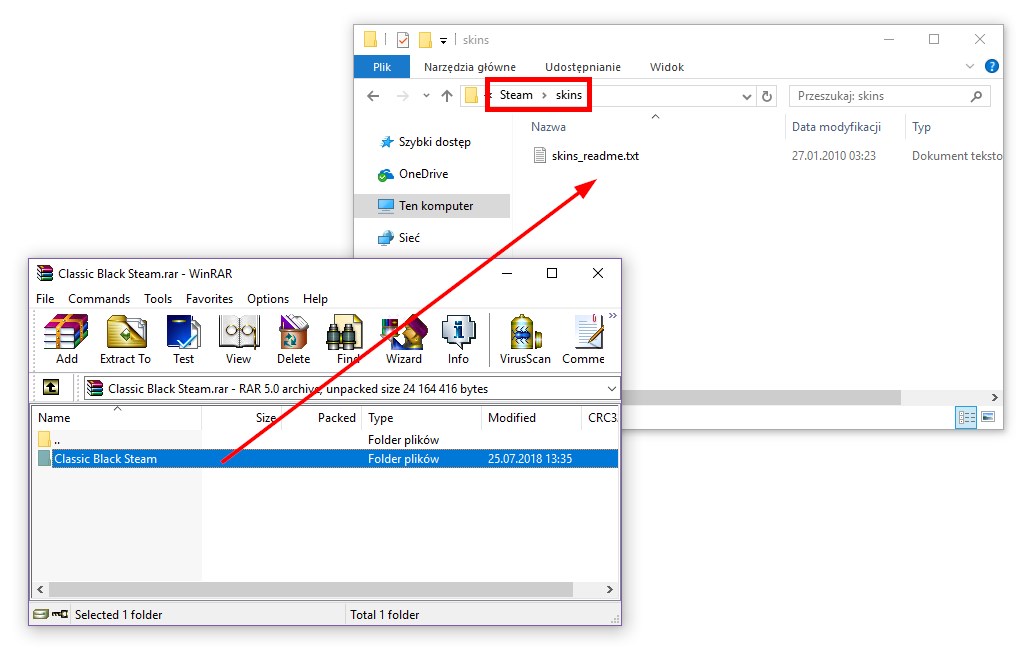Open recent locations dropdown in Explorer
The height and width of the screenshot is (658, 1027).
point(426,96)
